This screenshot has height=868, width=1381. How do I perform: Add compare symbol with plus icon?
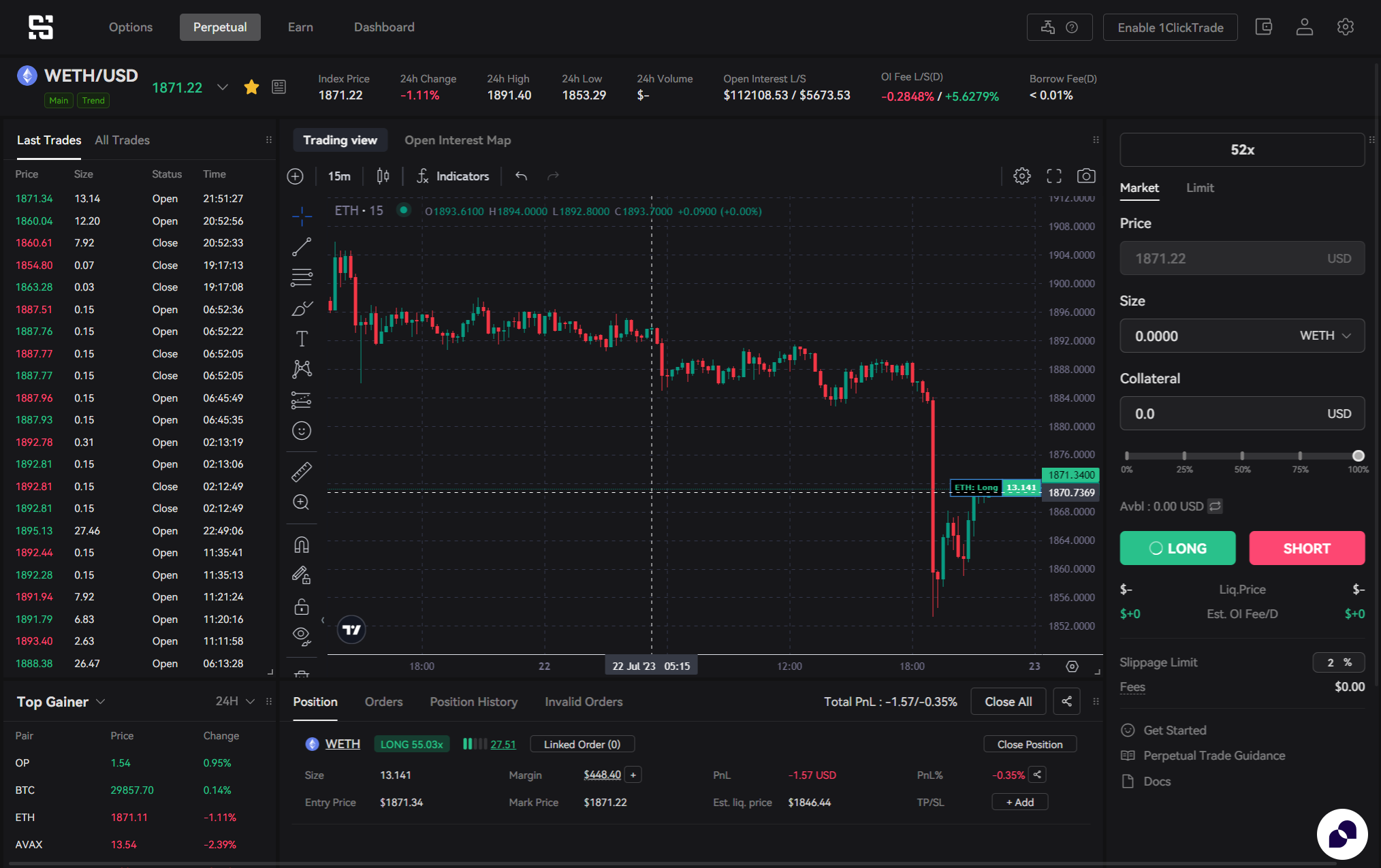(x=295, y=176)
